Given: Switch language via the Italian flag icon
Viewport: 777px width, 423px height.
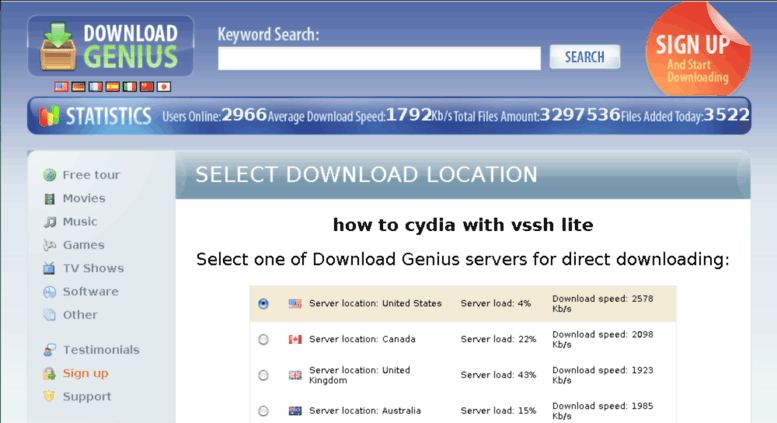Looking at the screenshot, I should 129,87.
